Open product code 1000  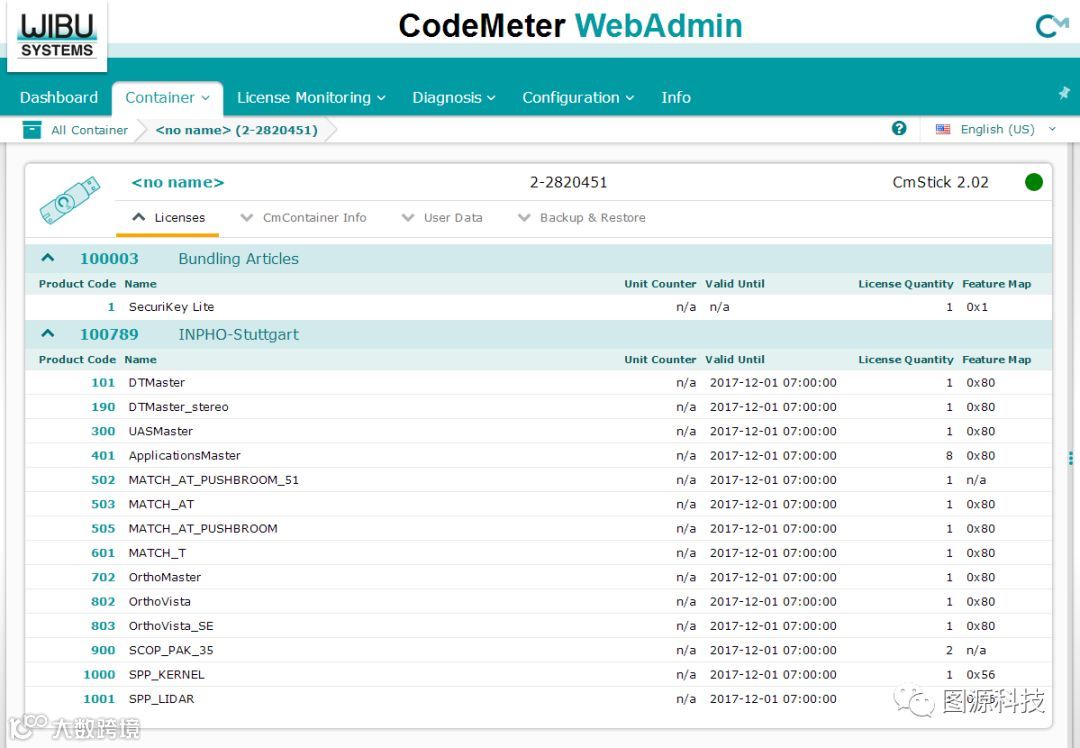tap(99, 674)
